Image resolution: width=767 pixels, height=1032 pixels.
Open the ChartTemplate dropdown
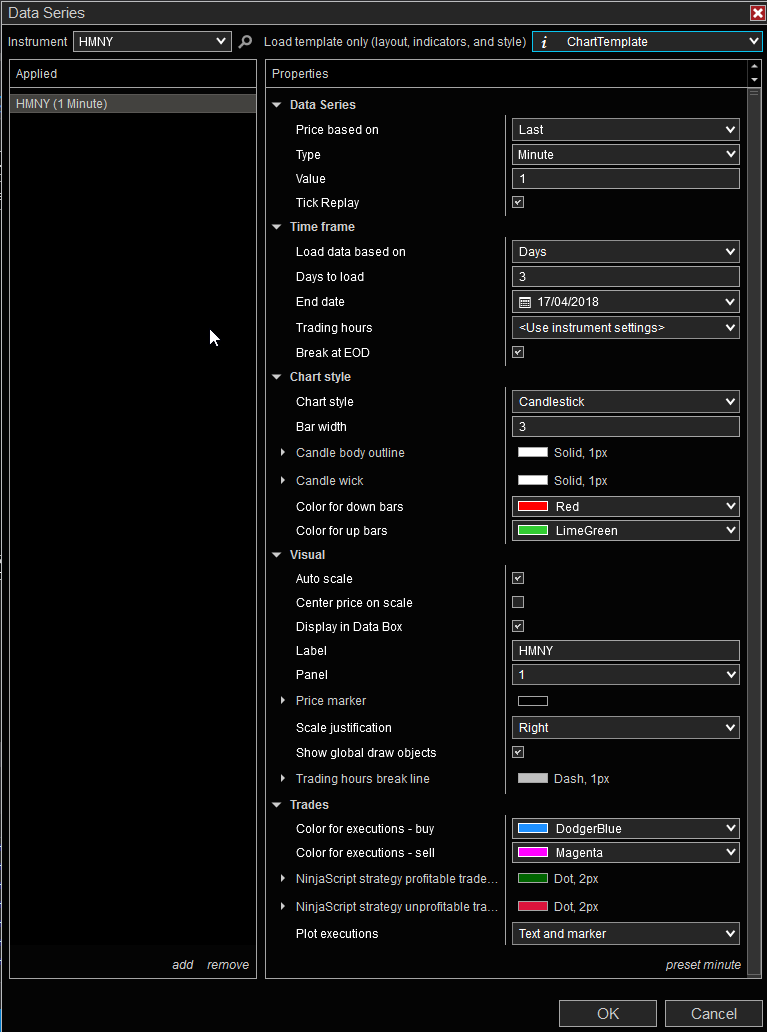click(647, 41)
